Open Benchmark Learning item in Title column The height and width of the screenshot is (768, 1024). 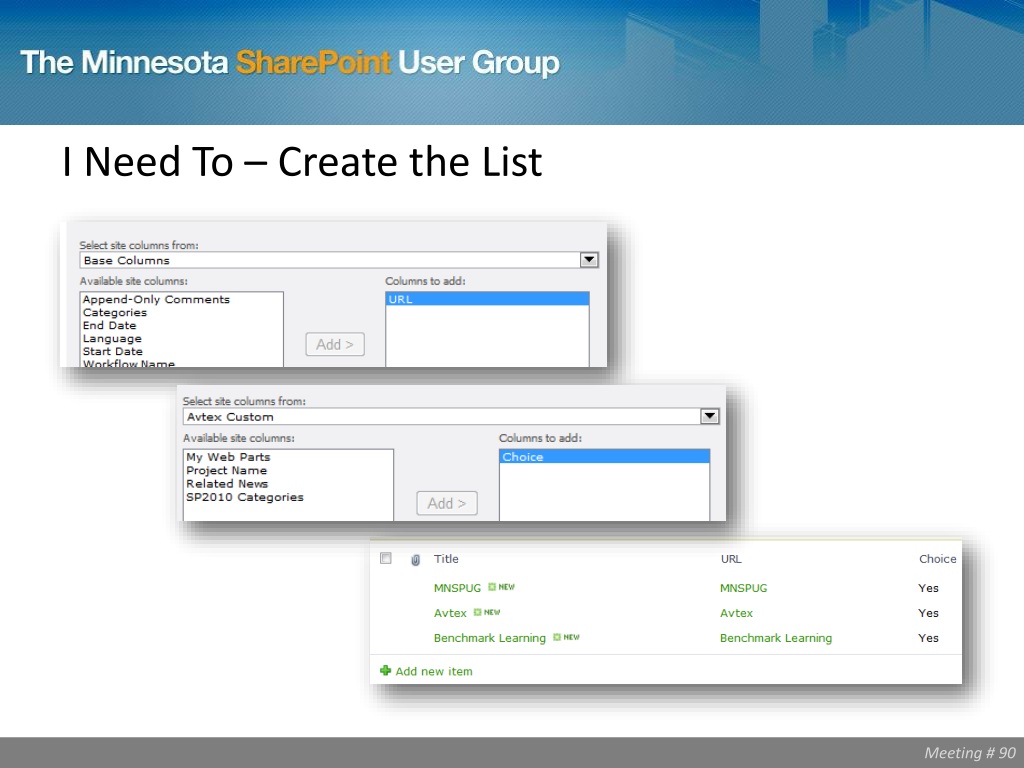[x=490, y=638]
